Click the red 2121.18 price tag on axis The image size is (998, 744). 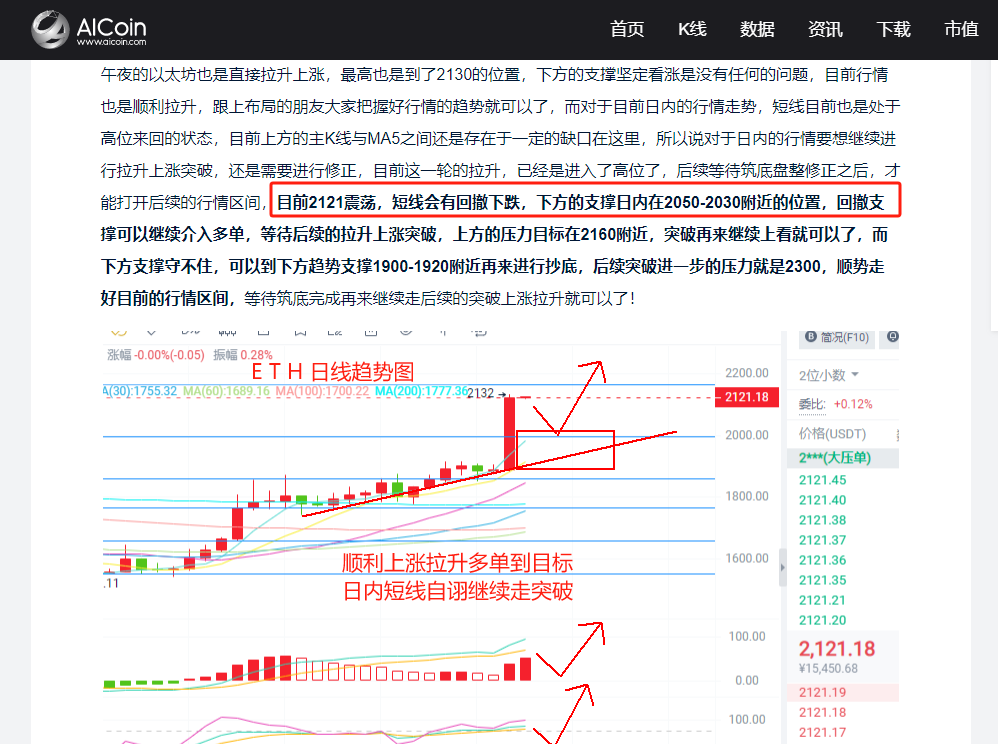(747, 397)
